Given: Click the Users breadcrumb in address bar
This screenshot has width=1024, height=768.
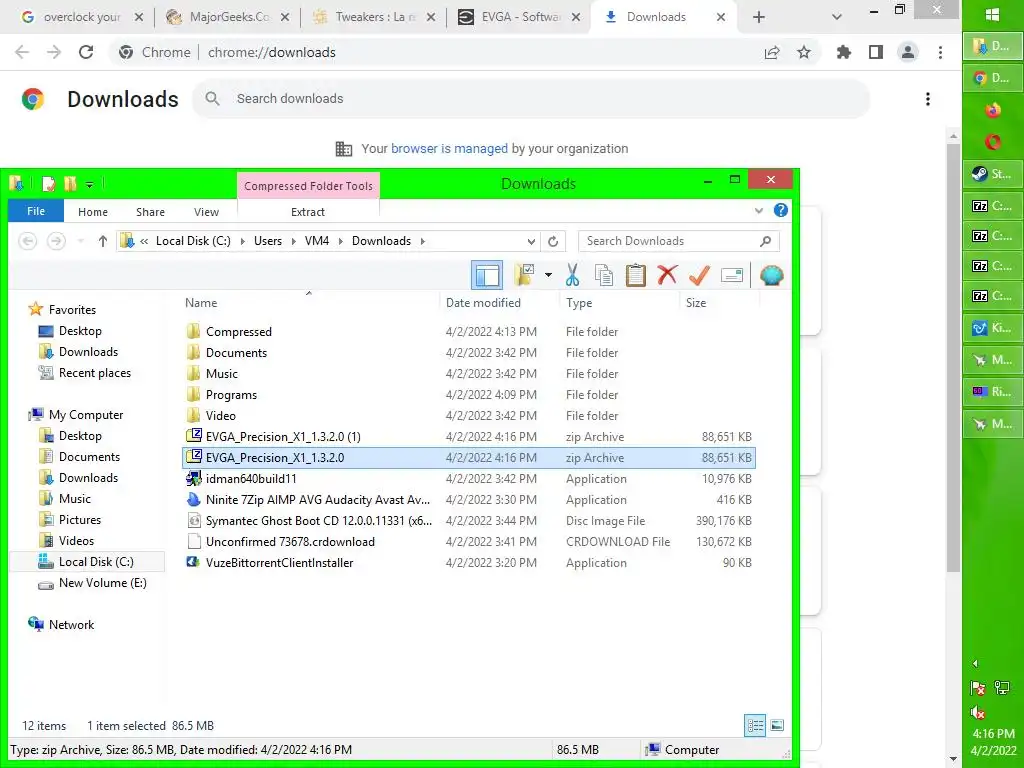Looking at the screenshot, I should [268, 241].
